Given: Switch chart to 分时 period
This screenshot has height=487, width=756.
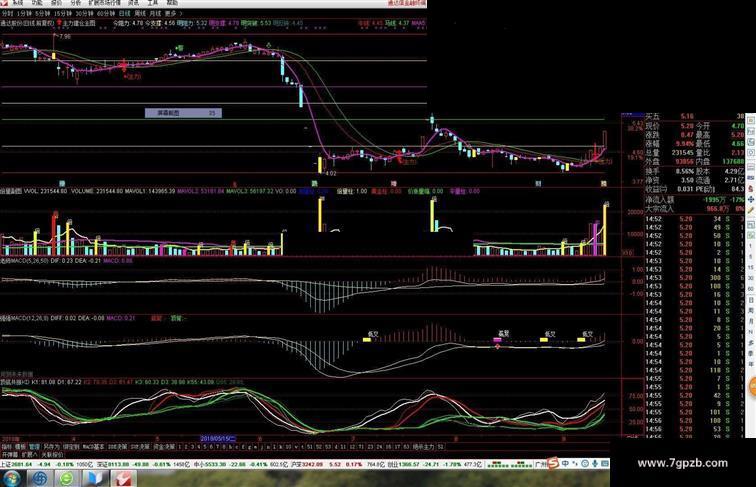Looking at the screenshot, I should point(7,14).
